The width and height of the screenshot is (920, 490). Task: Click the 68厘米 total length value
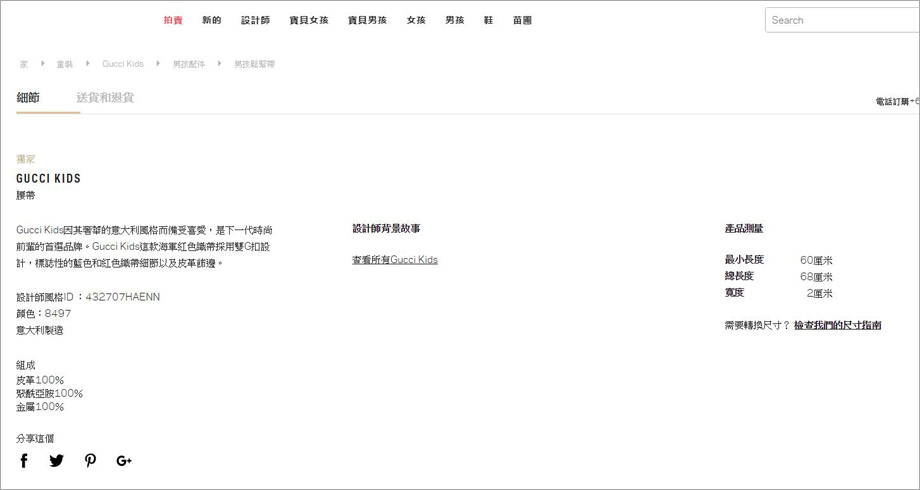pos(816,276)
